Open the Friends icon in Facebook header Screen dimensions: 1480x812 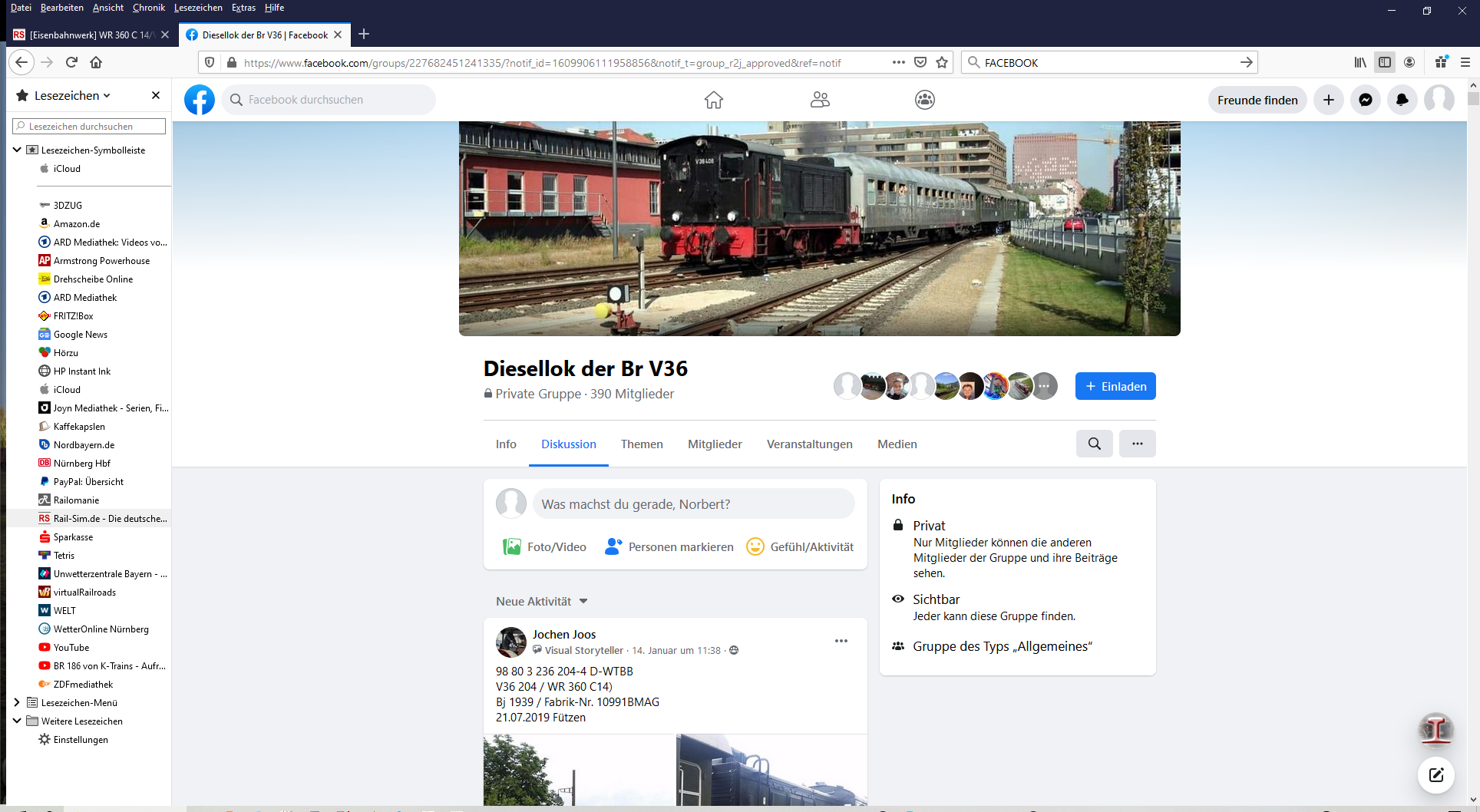click(820, 100)
